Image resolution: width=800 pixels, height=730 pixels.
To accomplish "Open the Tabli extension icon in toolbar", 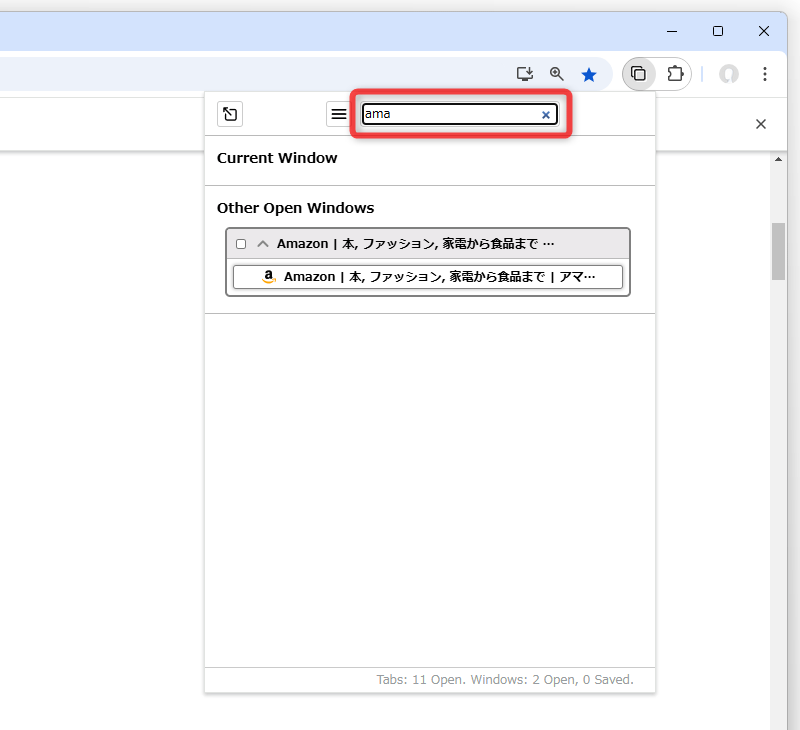I will pos(638,74).
